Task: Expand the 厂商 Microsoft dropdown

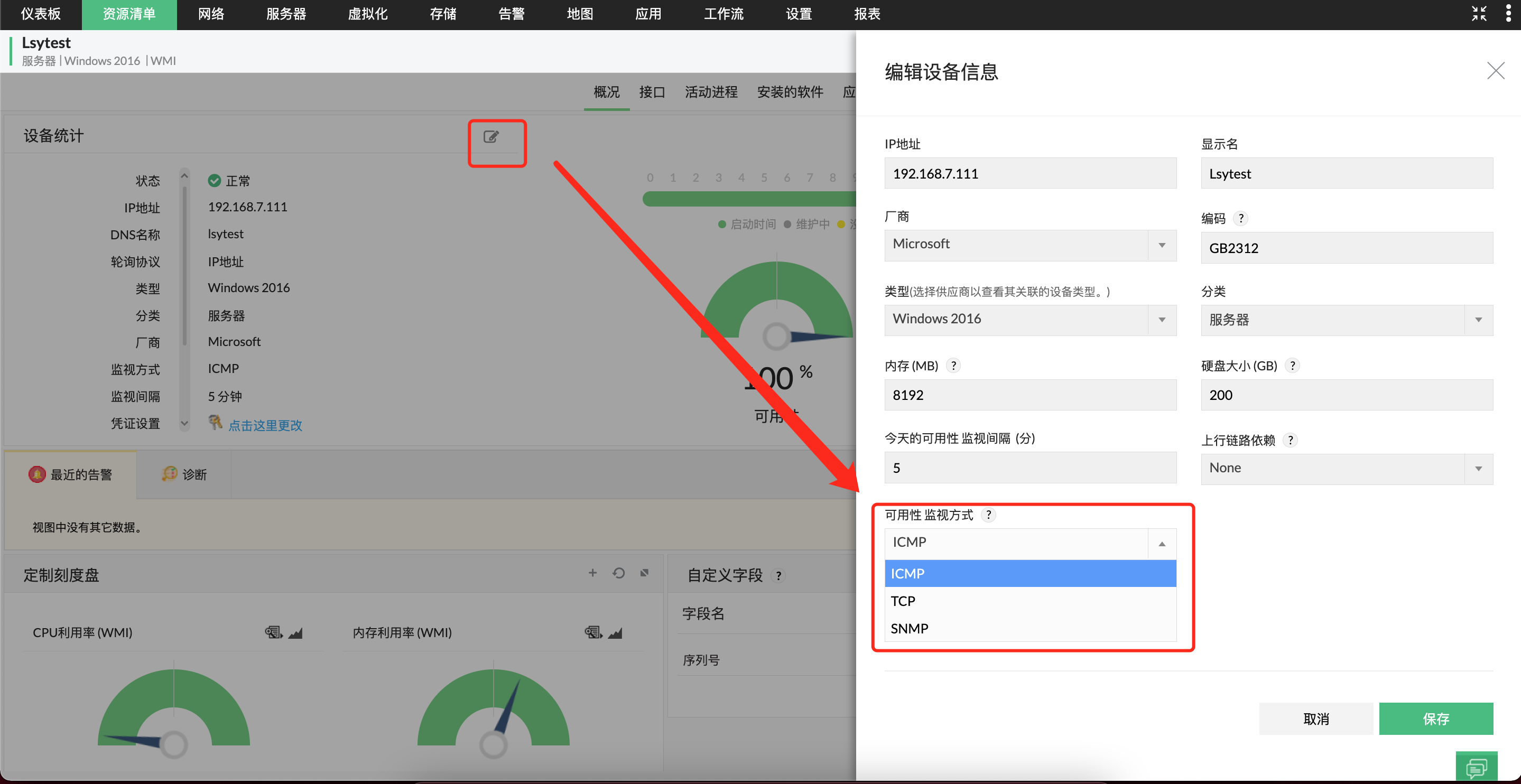Action: pyautogui.click(x=1162, y=245)
